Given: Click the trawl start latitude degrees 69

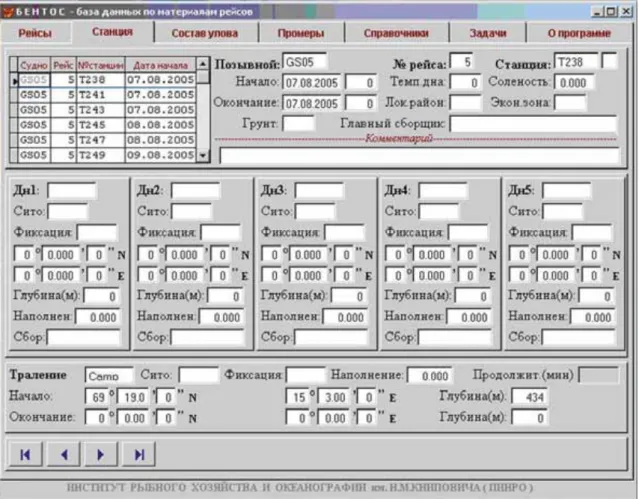Looking at the screenshot, I should (97, 397).
